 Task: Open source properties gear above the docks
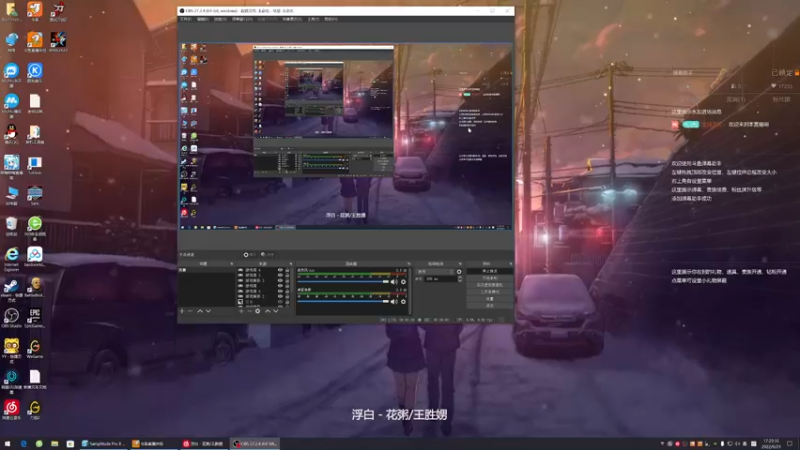[249, 255]
